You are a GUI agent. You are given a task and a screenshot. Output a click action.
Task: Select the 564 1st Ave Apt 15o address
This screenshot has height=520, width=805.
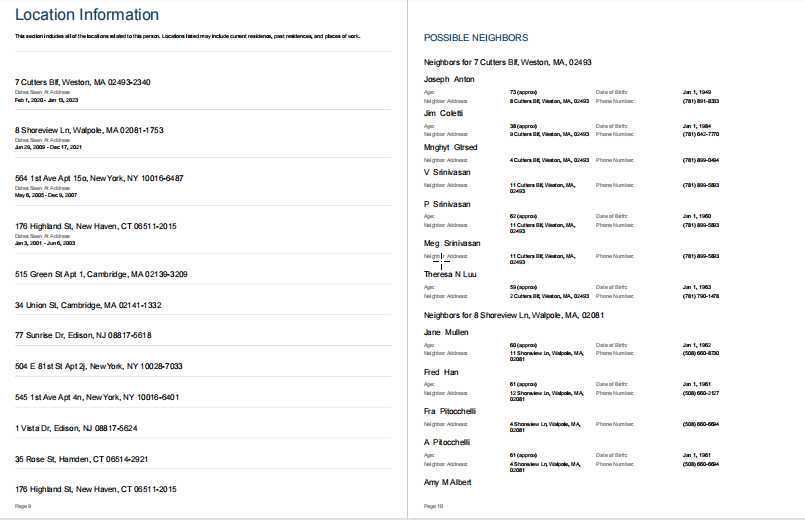[99, 178]
